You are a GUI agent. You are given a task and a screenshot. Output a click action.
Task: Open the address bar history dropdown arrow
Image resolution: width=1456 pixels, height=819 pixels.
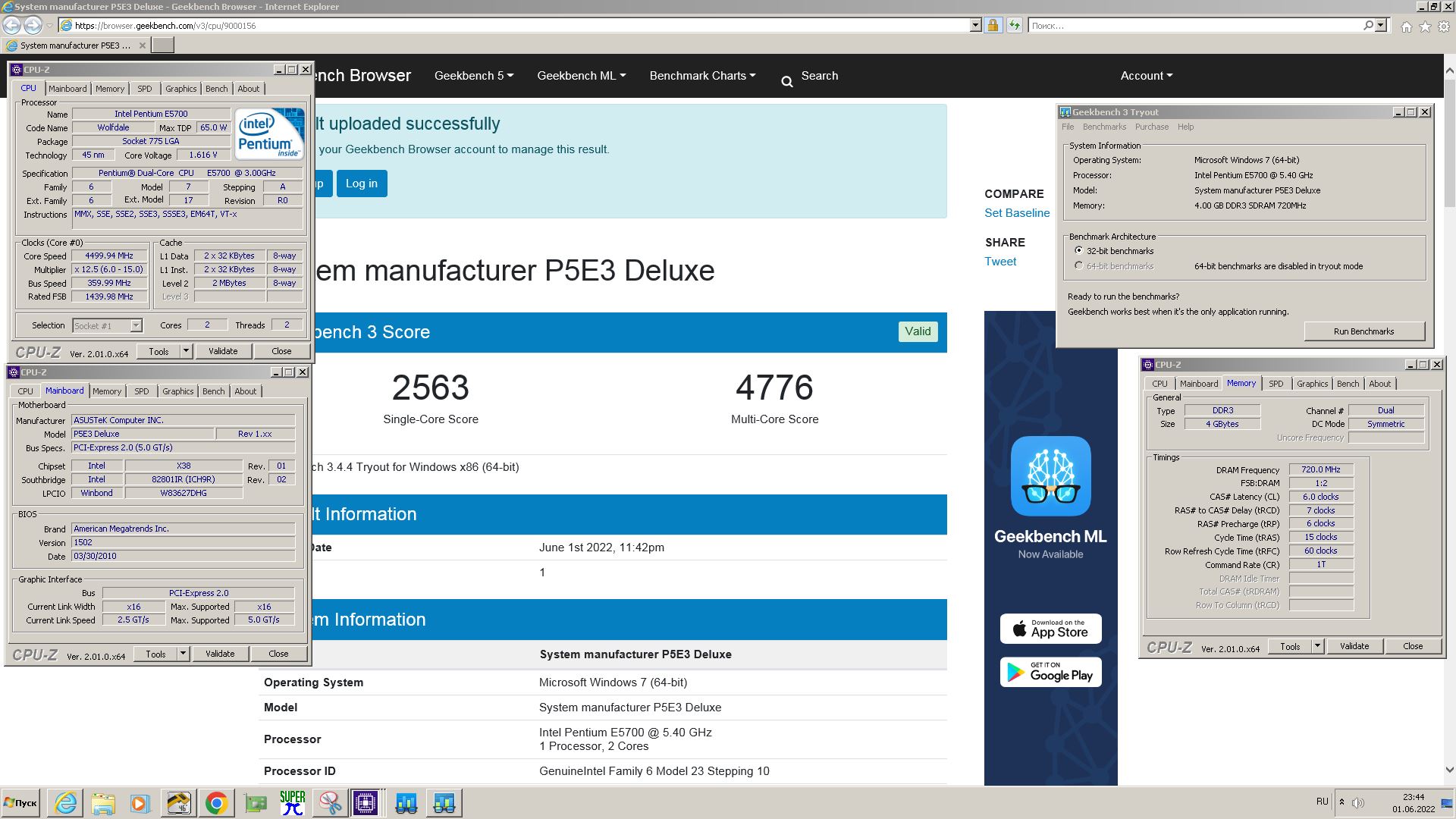pyautogui.click(x=975, y=25)
